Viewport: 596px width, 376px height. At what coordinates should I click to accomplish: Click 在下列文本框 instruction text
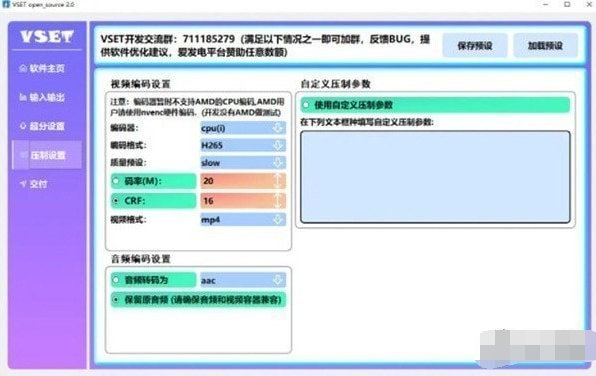pos(367,122)
